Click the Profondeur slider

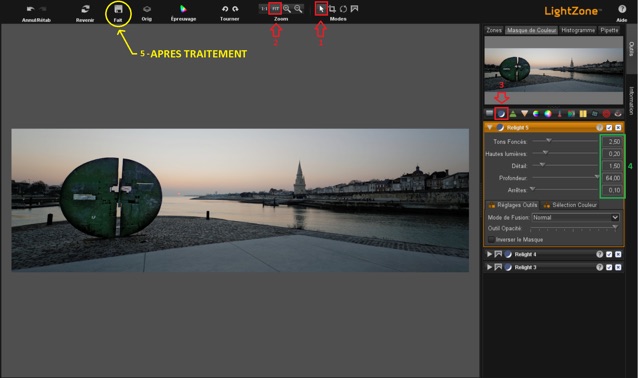click(x=565, y=177)
